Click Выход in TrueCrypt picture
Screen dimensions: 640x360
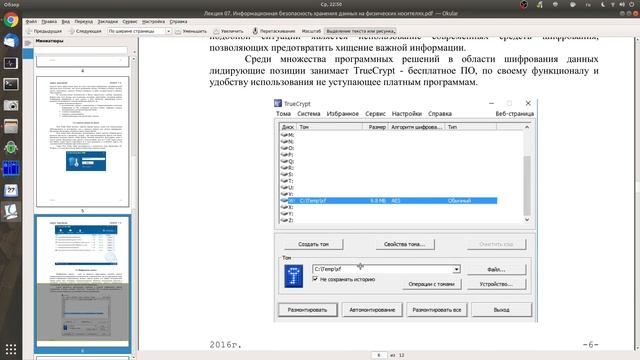click(x=502, y=310)
